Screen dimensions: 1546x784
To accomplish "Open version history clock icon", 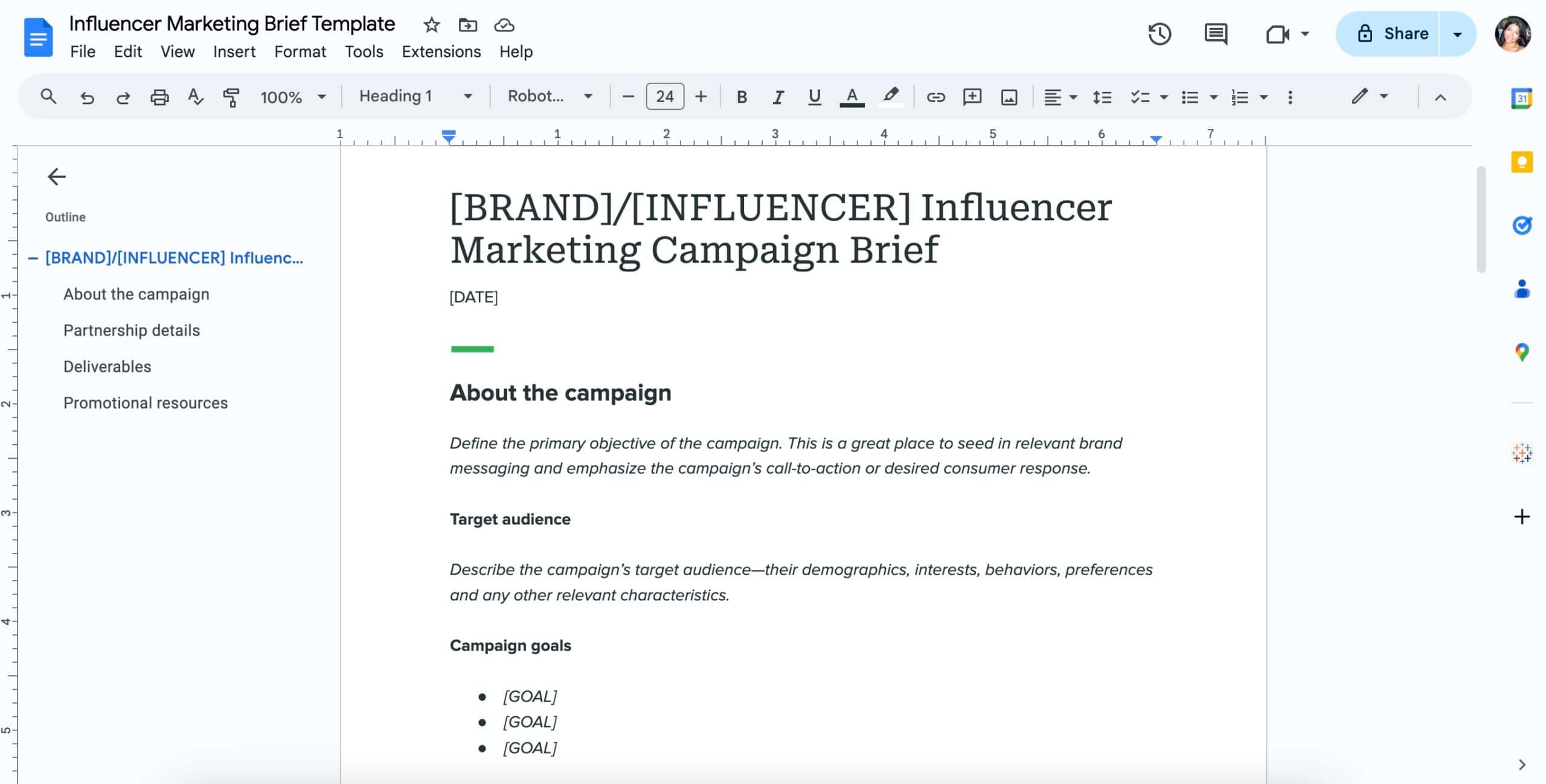I will coord(1159,34).
